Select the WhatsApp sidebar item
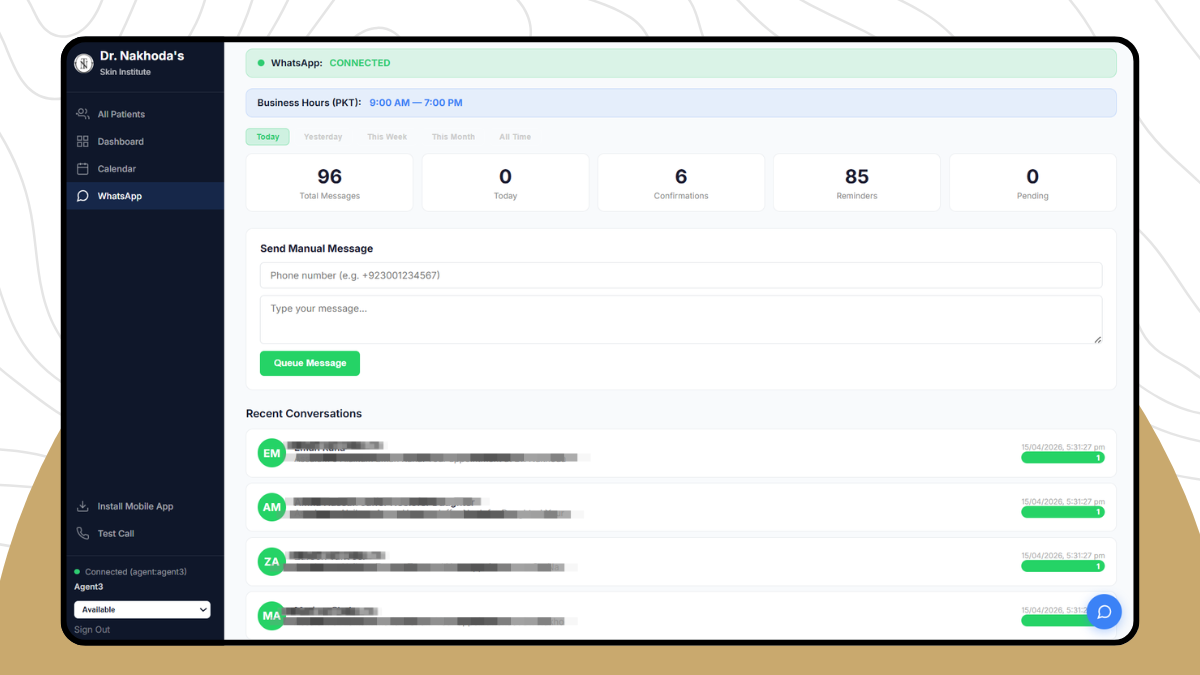The height and width of the screenshot is (675, 1200). click(x=146, y=196)
